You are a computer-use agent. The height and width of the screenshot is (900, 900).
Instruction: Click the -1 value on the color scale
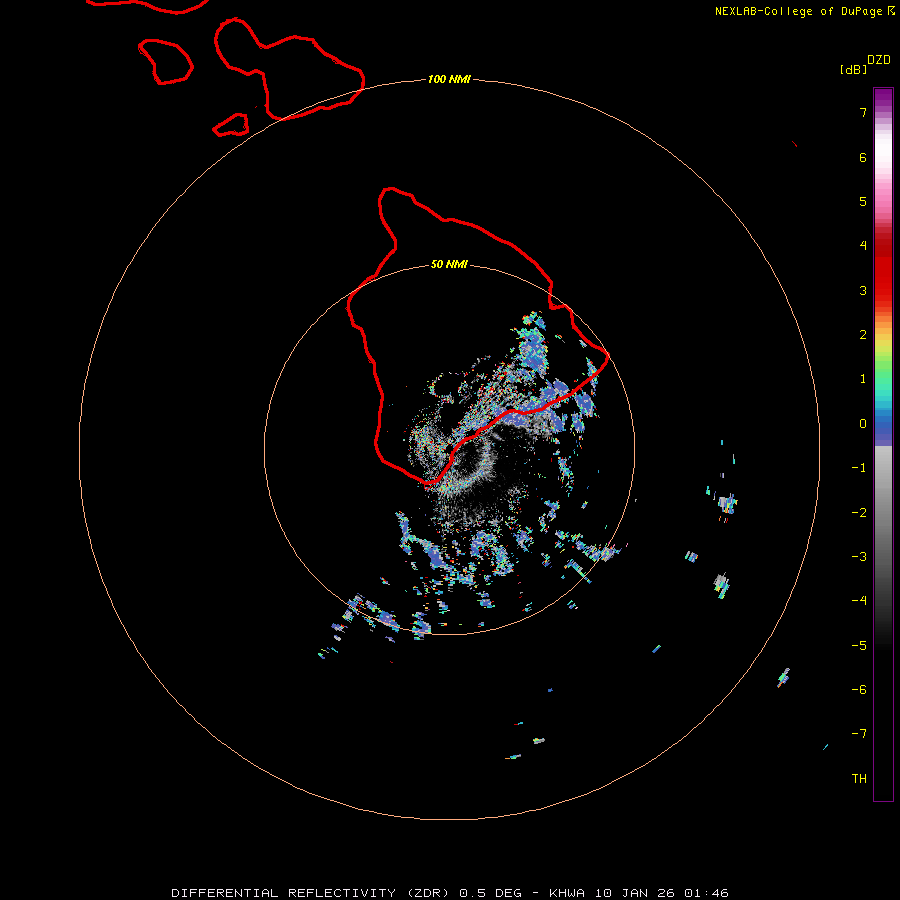(859, 468)
